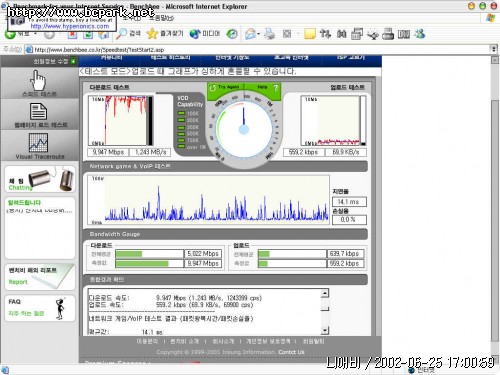
Task: Open the Benchbee Report banner
Action: pos(40,277)
